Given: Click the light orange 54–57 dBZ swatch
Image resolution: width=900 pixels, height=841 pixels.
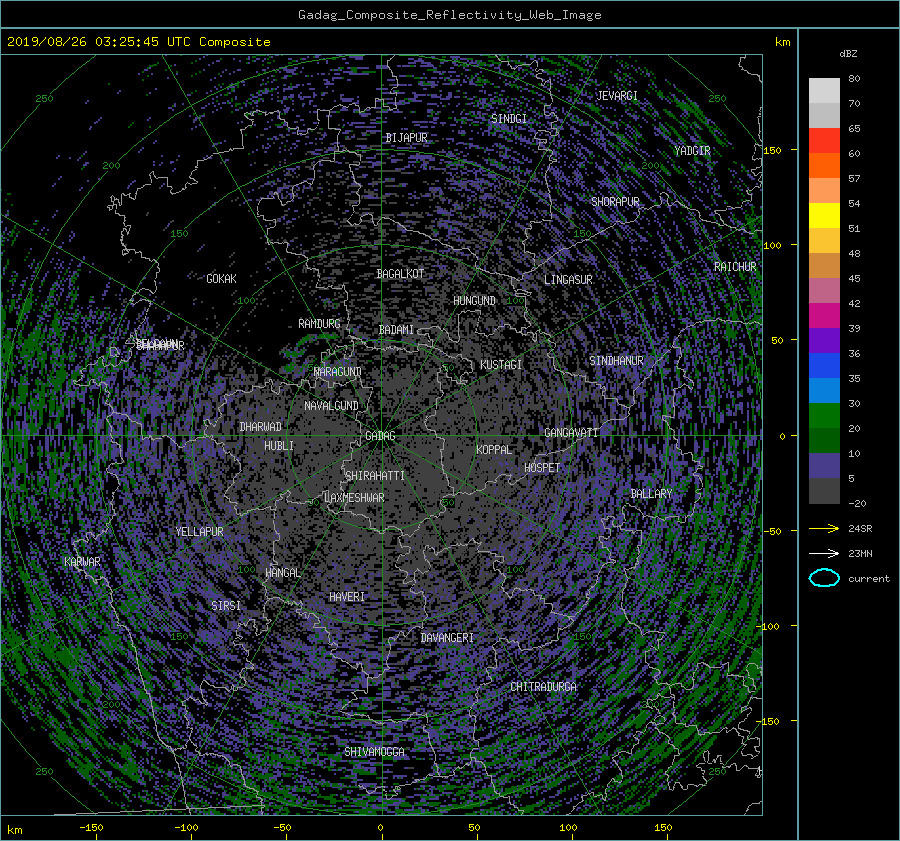Looking at the screenshot, I should coord(824,191).
